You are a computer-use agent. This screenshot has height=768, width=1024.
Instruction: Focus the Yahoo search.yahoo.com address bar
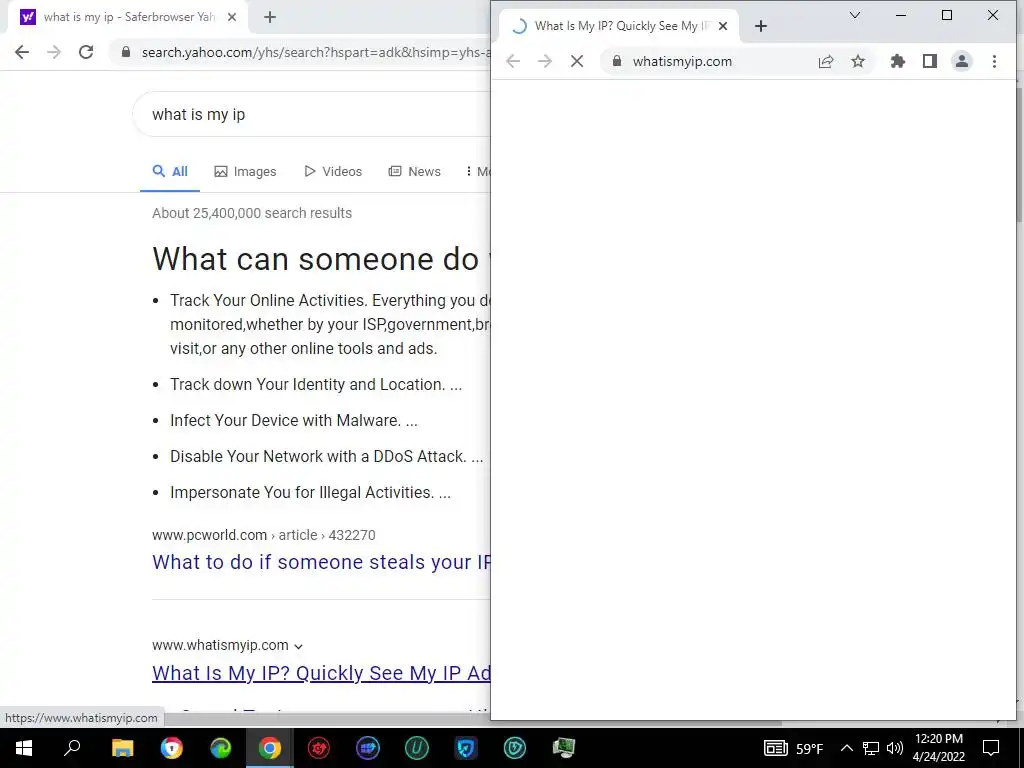tap(300, 52)
